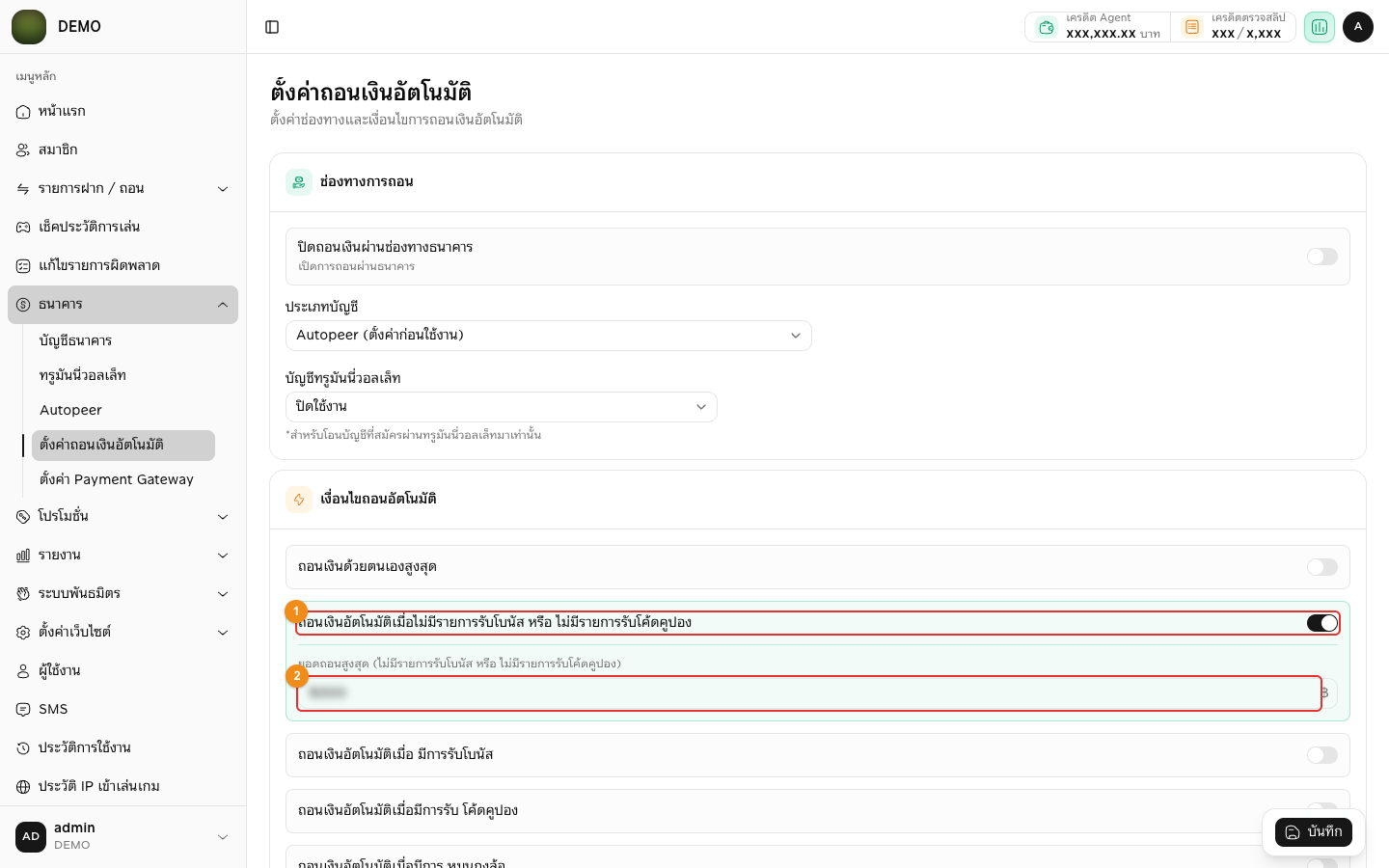Viewport: 1389px width, 868px height.
Task: Click the history clock icon beside ประวัติการใช้งาน
Action: click(x=23, y=748)
